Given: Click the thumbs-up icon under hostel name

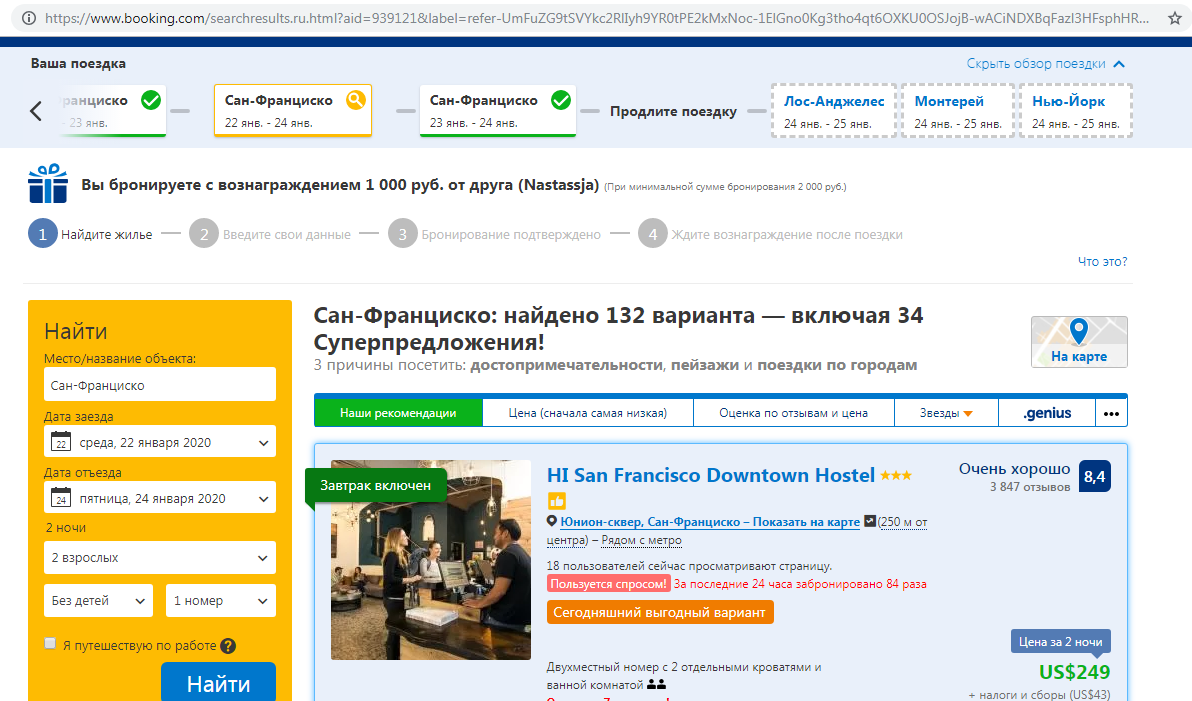Looking at the screenshot, I should (556, 500).
